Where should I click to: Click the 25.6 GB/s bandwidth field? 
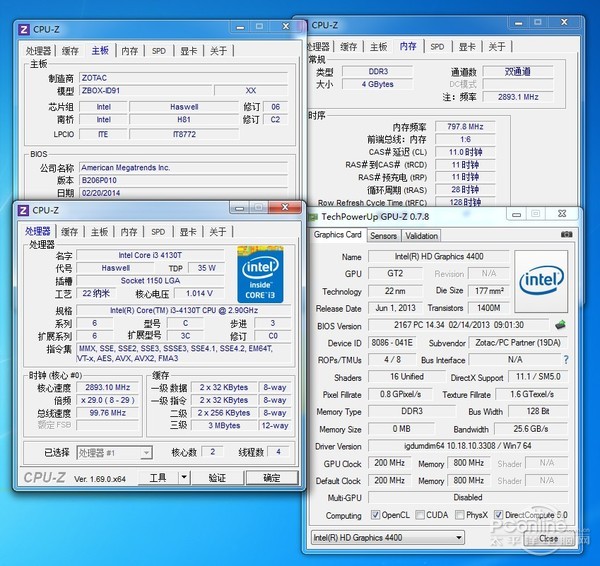click(x=531, y=429)
